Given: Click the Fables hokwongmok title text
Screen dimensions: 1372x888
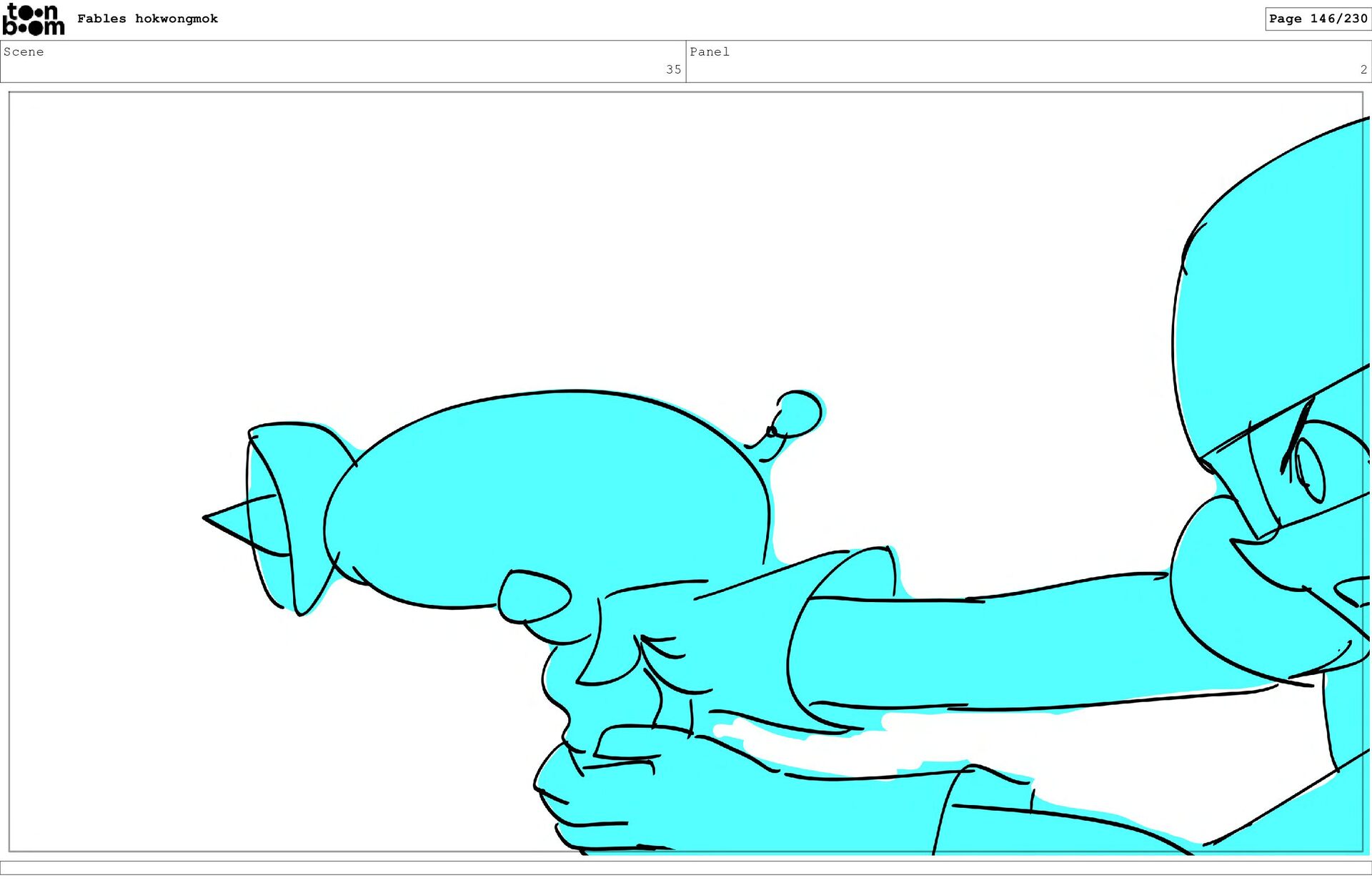Looking at the screenshot, I should click(x=147, y=19).
